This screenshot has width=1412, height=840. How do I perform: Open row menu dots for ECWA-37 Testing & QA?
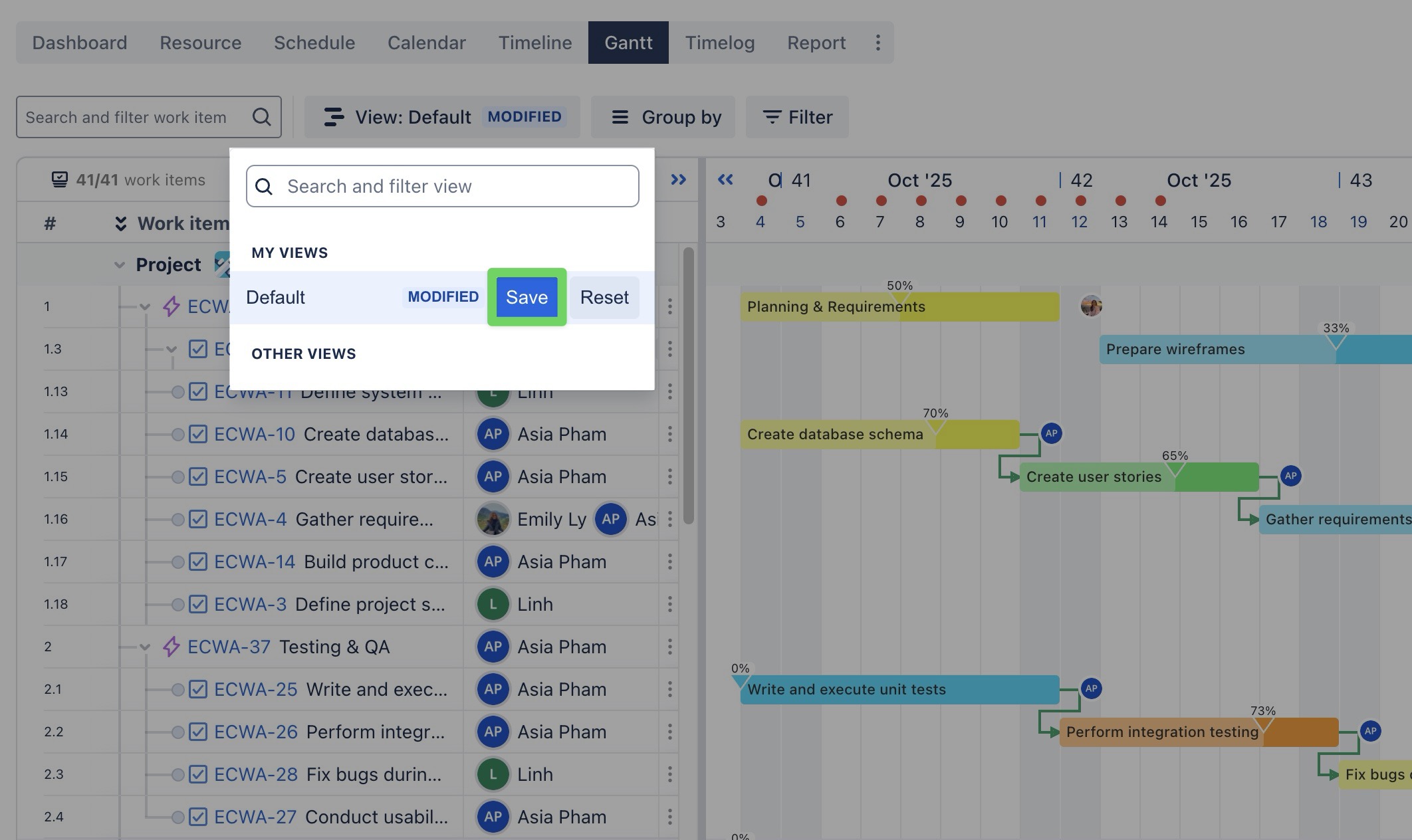(x=669, y=647)
